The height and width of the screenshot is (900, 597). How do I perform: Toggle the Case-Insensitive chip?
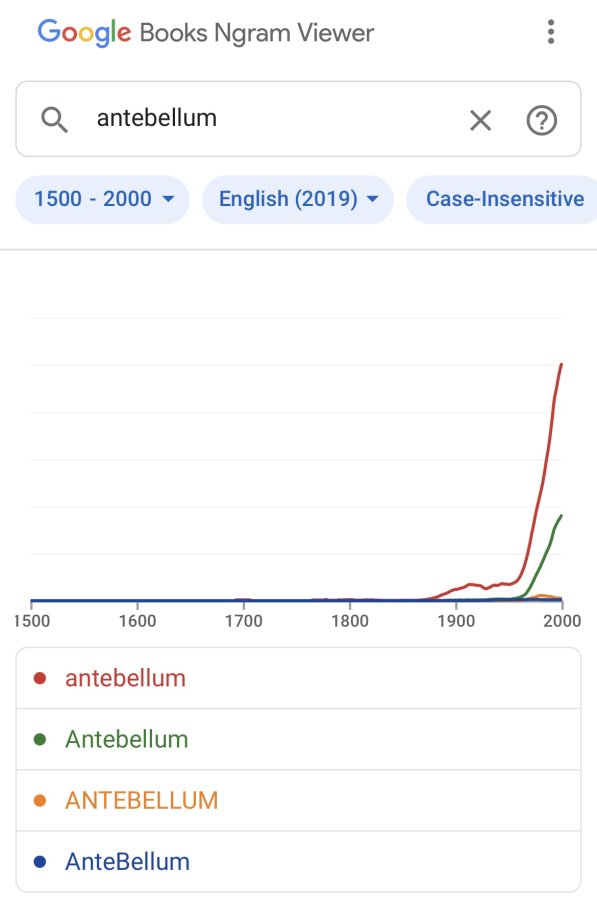tap(502, 199)
